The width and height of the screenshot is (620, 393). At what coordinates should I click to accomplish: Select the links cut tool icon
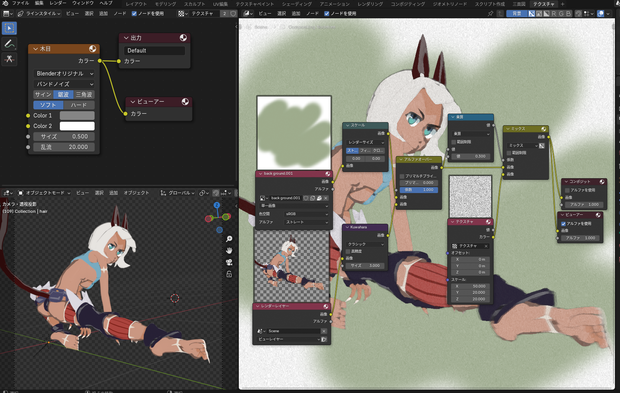tap(9, 59)
